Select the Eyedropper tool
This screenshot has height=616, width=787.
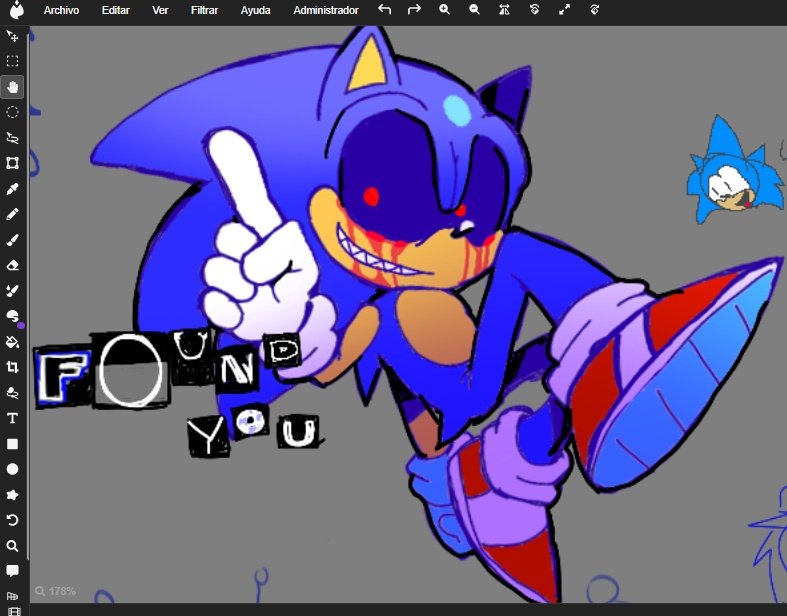tap(13, 189)
